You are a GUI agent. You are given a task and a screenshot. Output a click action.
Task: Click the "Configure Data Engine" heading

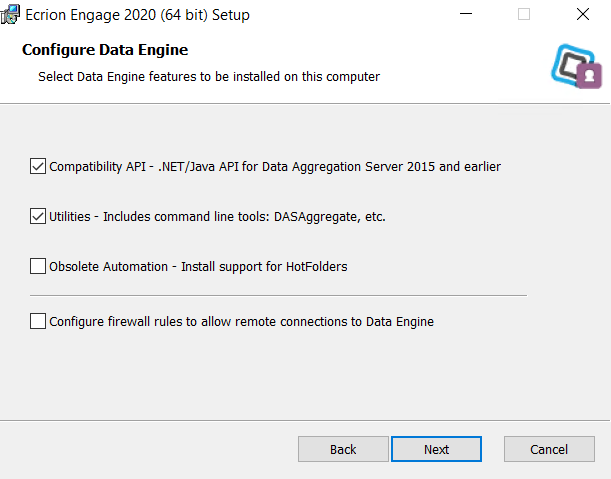click(105, 50)
